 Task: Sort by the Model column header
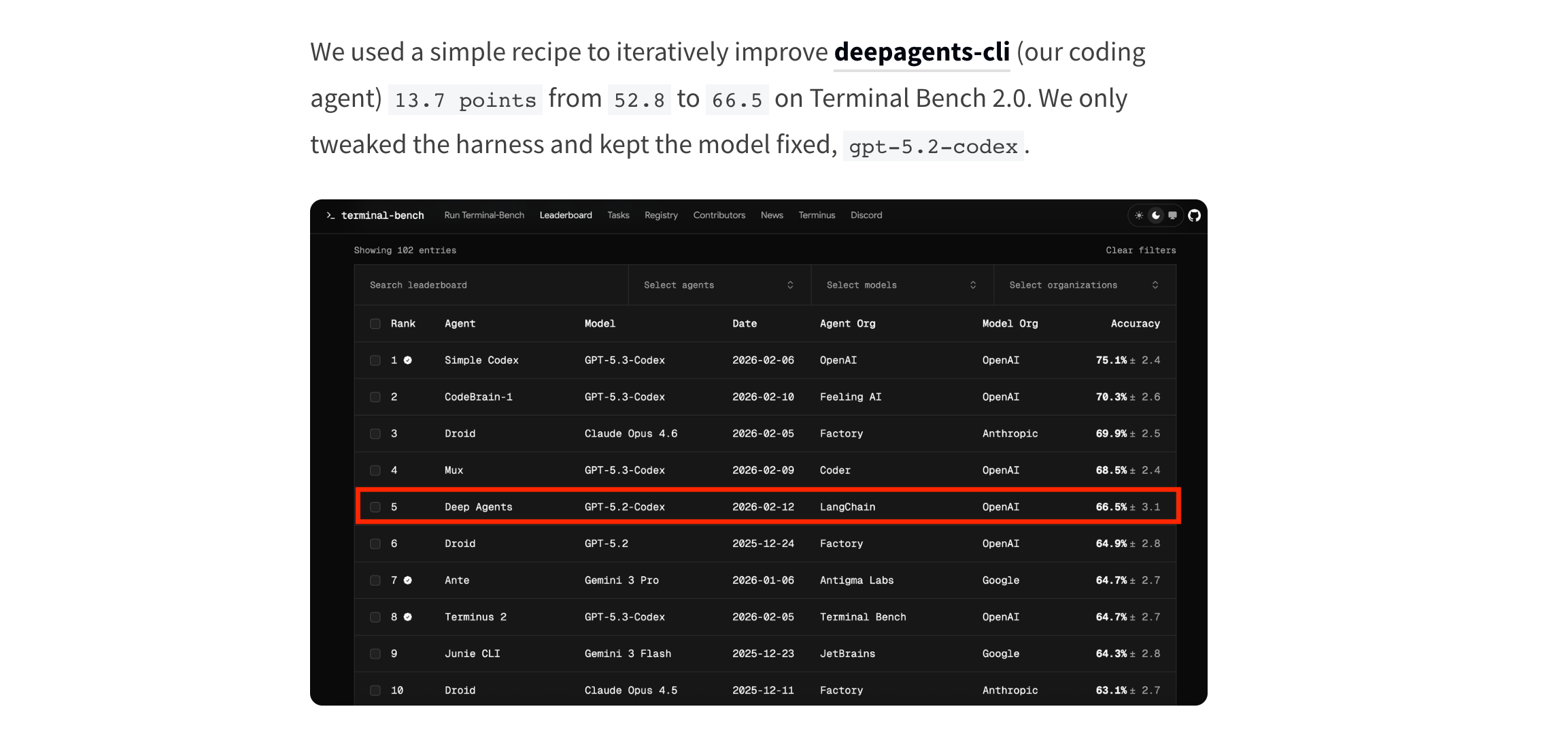[600, 324]
